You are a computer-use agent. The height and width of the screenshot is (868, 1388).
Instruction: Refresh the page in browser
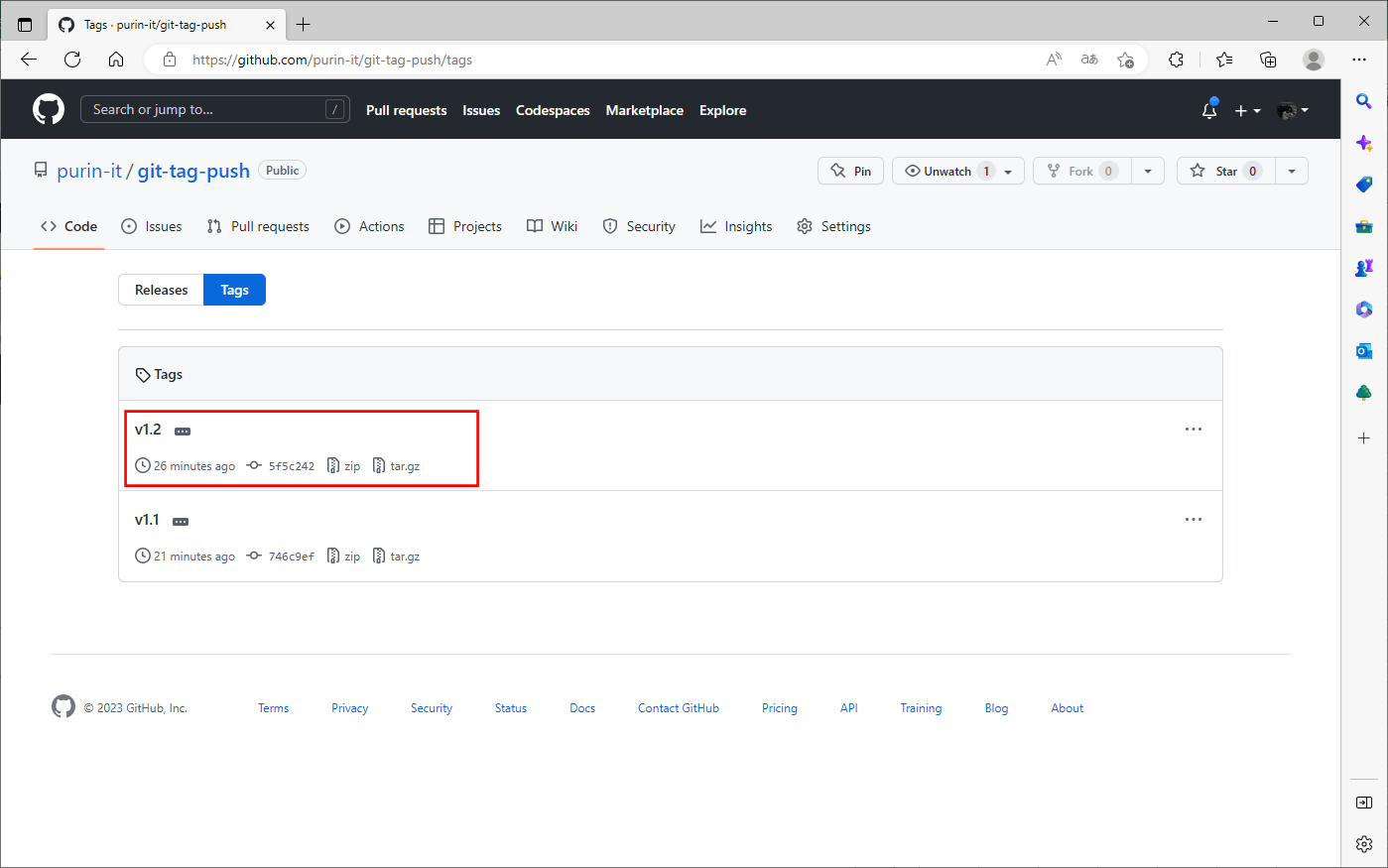point(72,60)
